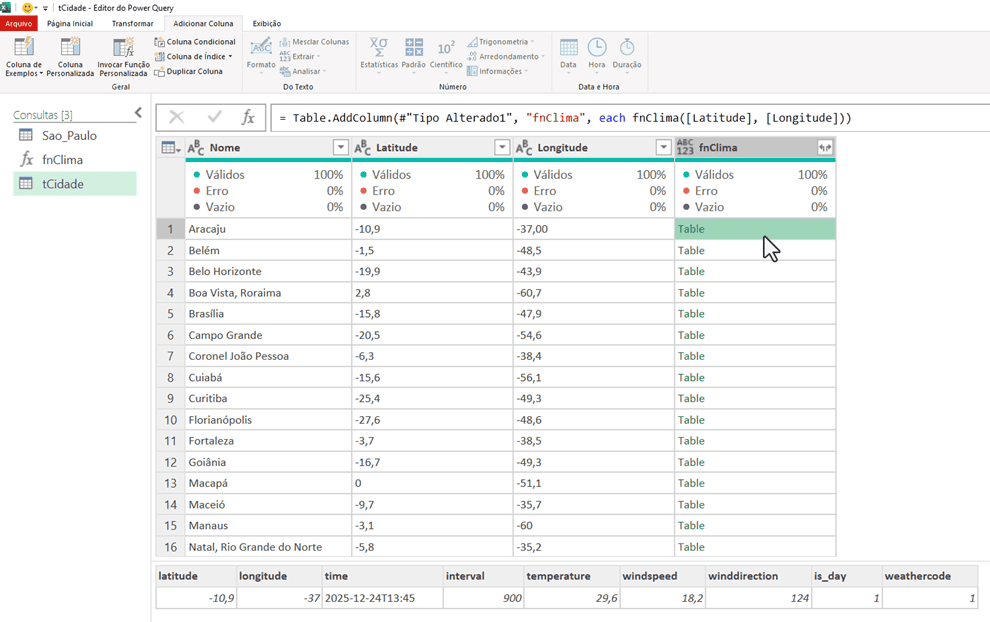Expand the fnClima column tables
This screenshot has width=990, height=622.
pyautogui.click(x=824, y=148)
